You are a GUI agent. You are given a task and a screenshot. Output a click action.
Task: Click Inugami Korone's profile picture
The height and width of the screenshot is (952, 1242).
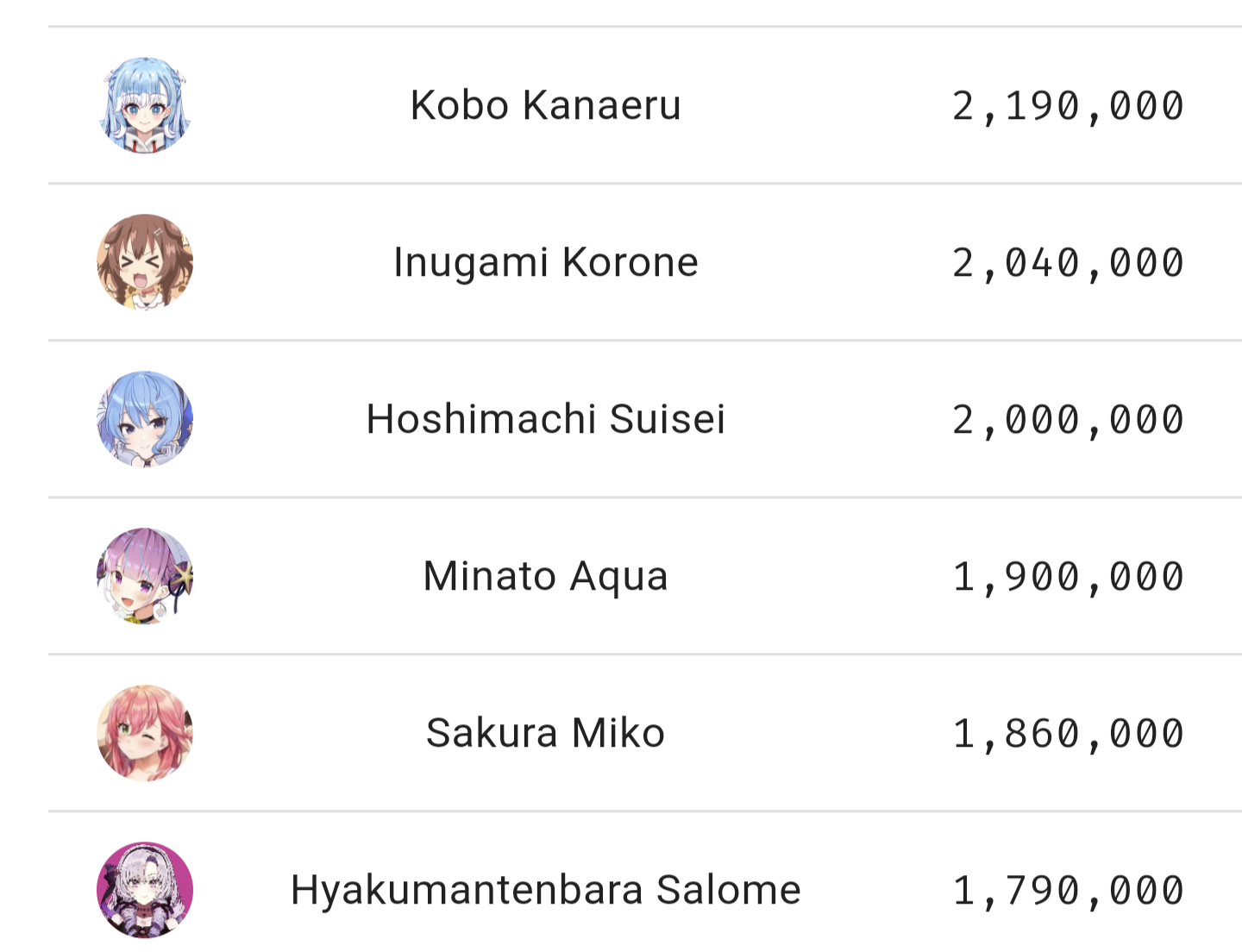pos(145,262)
